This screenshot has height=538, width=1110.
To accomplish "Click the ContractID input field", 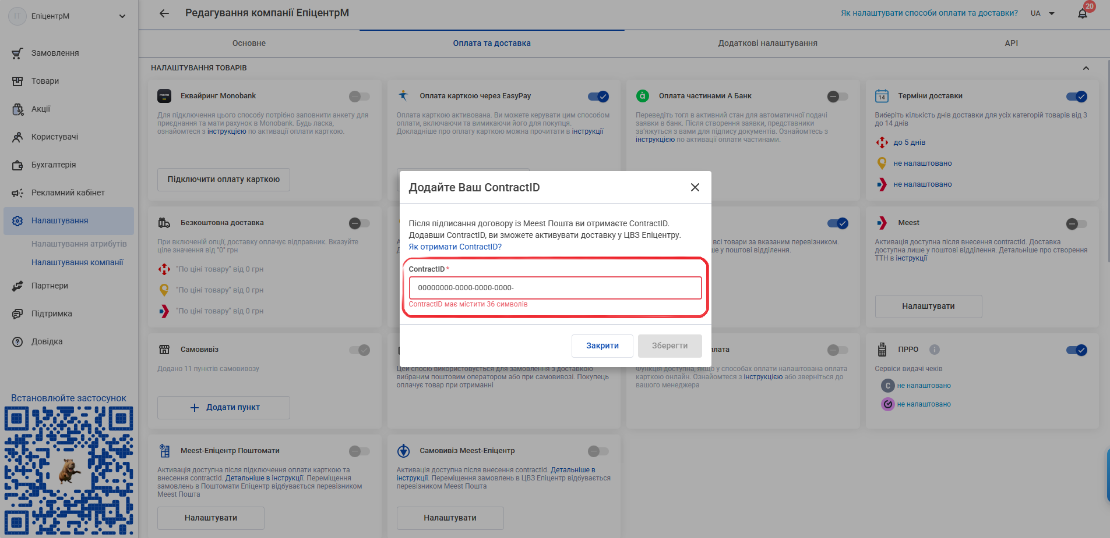I will point(555,287).
